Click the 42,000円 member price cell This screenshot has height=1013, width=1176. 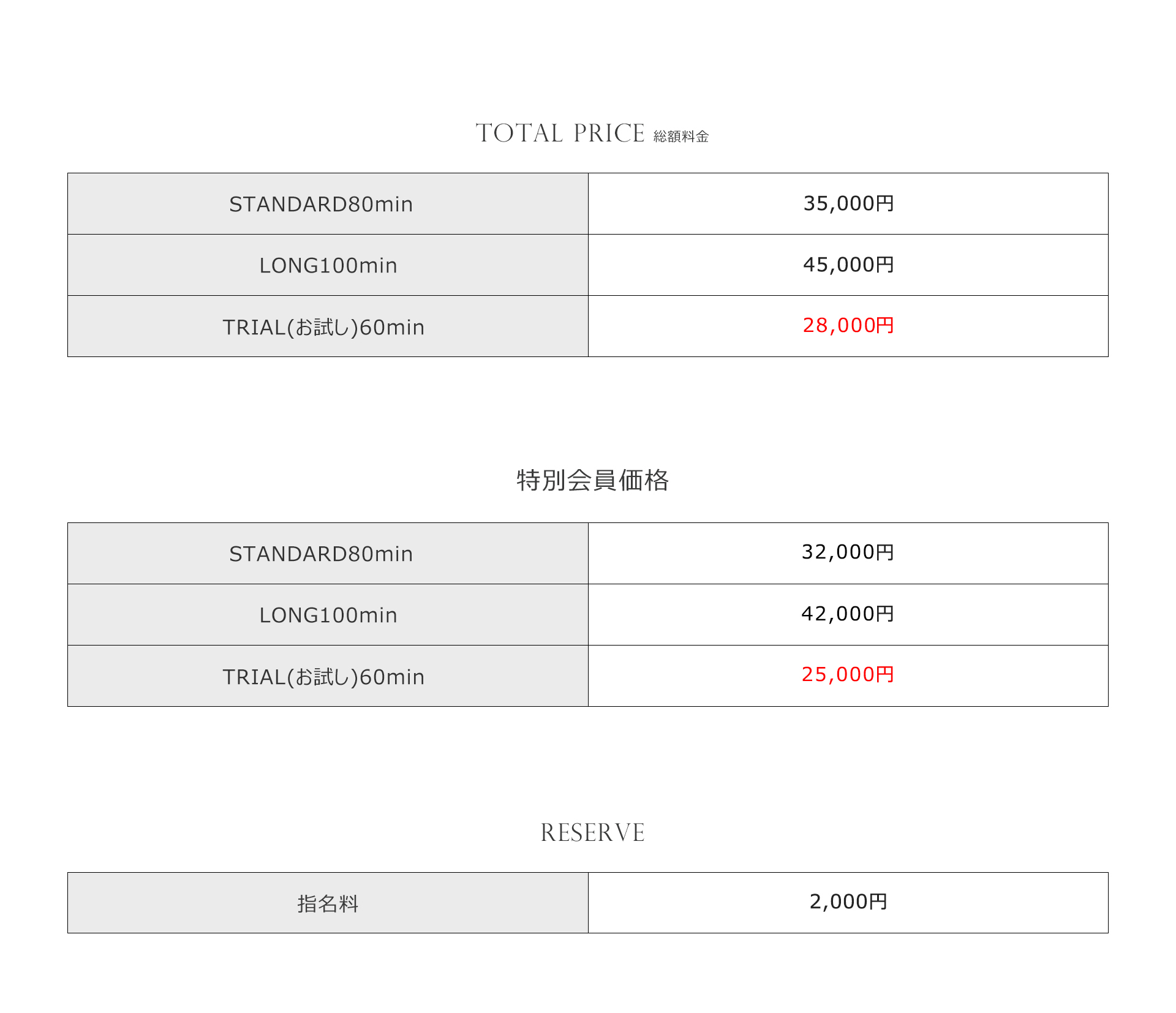(848, 615)
